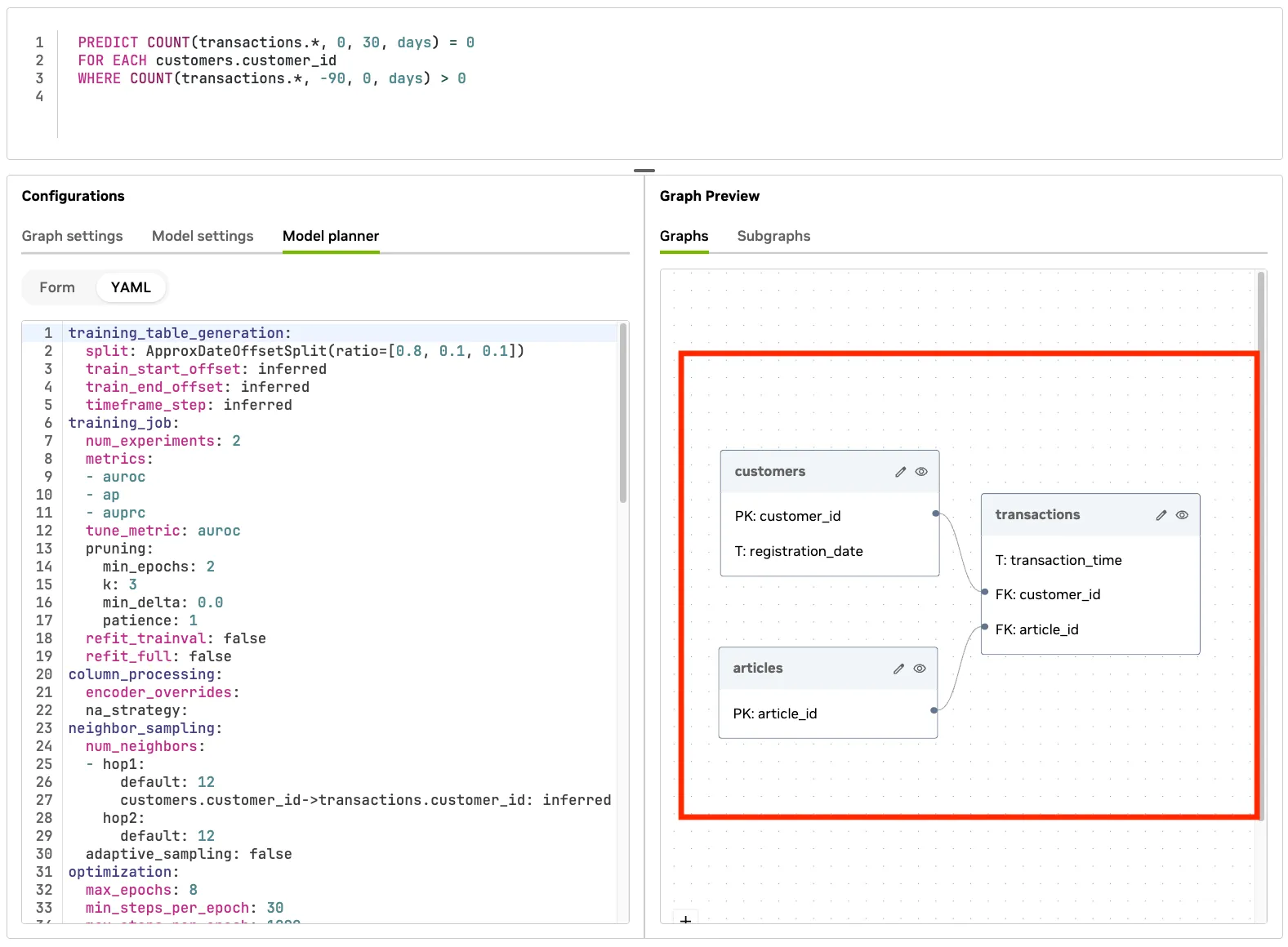Click the 'max_epochs: 8' YAML line
The height and width of the screenshot is (947, 1288).
(141, 890)
